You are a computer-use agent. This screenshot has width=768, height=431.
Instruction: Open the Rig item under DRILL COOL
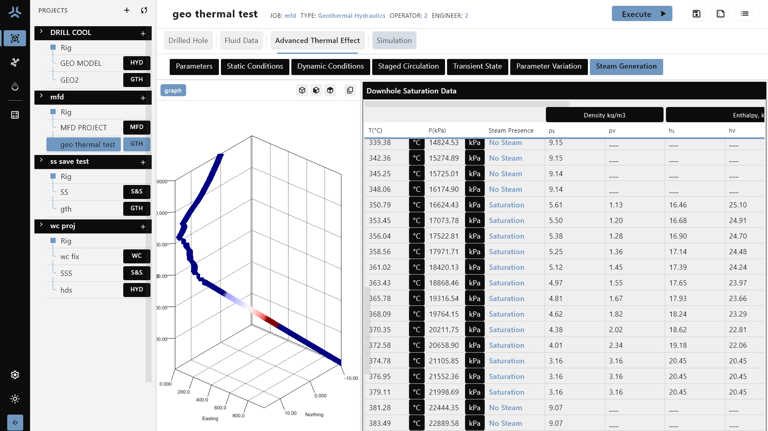(66, 48)
